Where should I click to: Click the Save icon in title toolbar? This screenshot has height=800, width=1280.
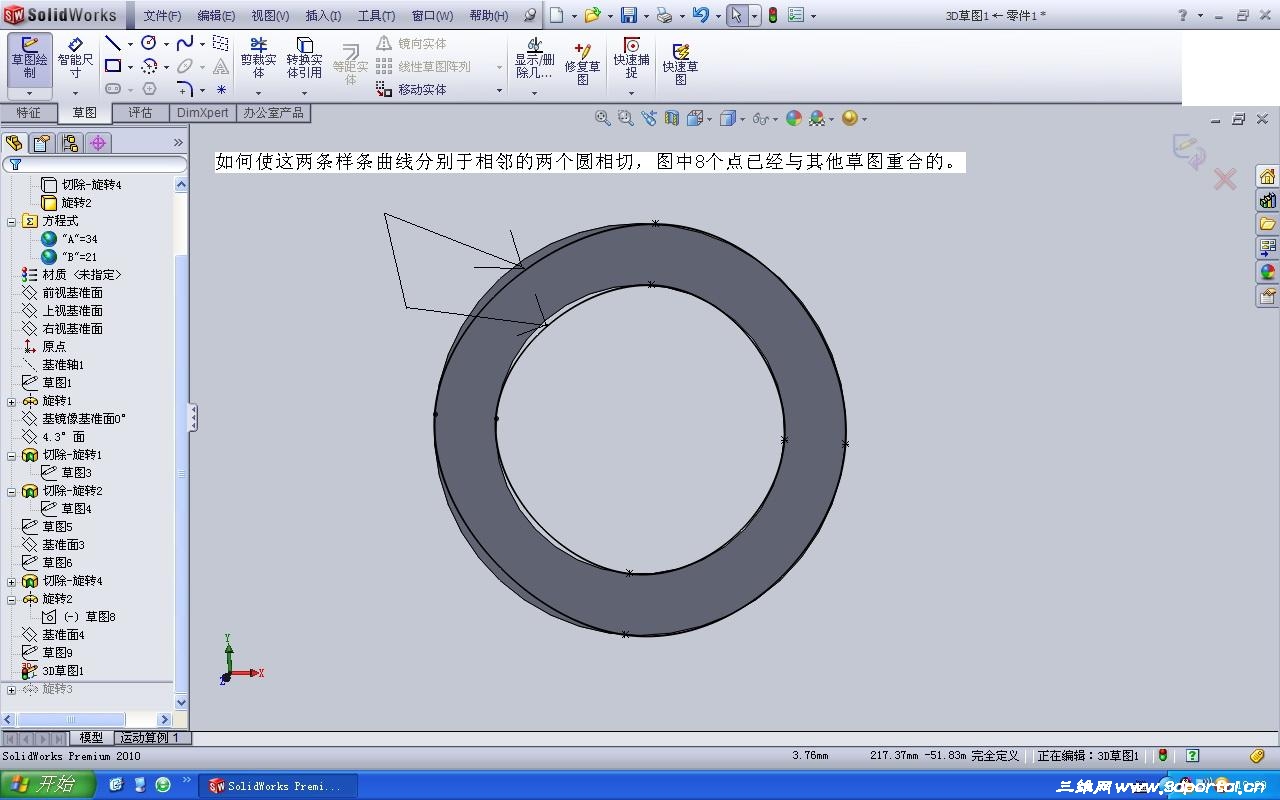click(629, 15)
